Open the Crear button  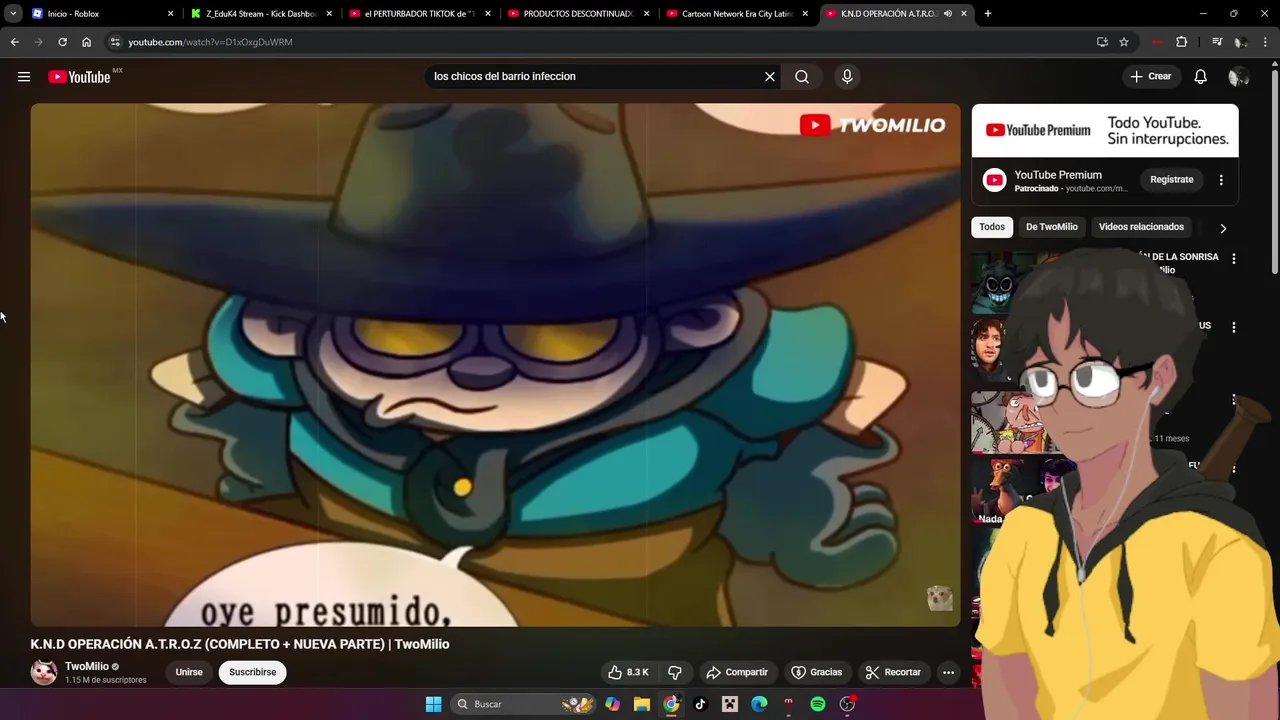point(1150,76)
